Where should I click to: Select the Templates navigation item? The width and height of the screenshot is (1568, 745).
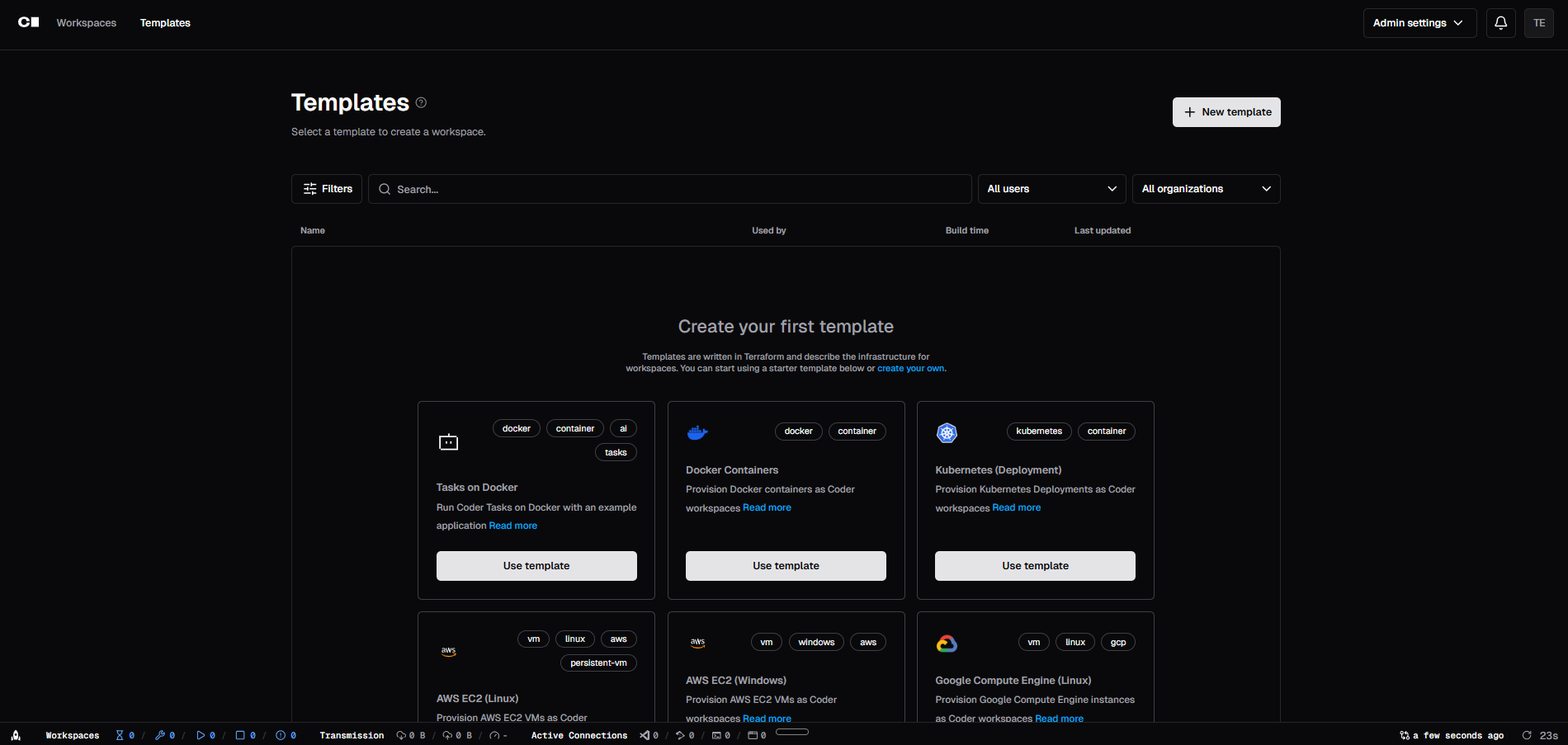[x=165, y=22]
